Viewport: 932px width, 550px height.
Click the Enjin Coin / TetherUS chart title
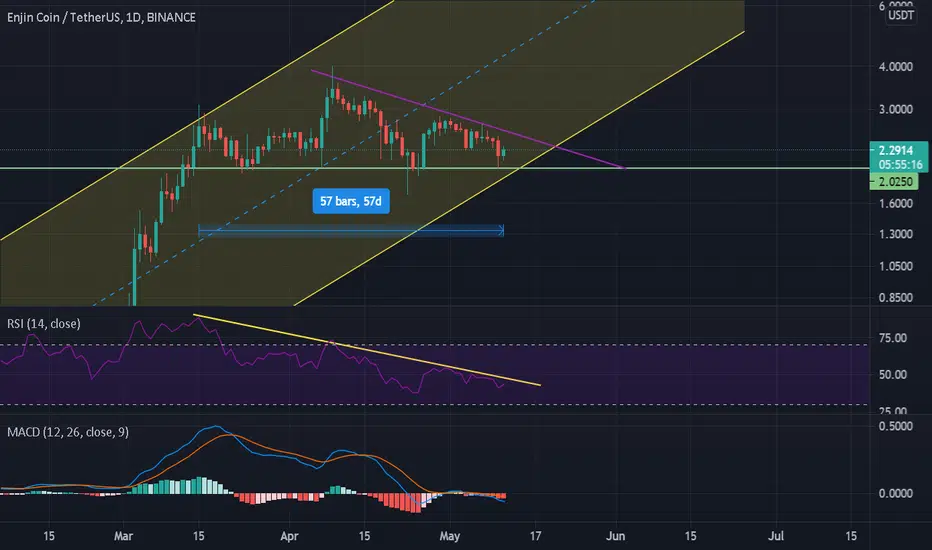point(101,17)
